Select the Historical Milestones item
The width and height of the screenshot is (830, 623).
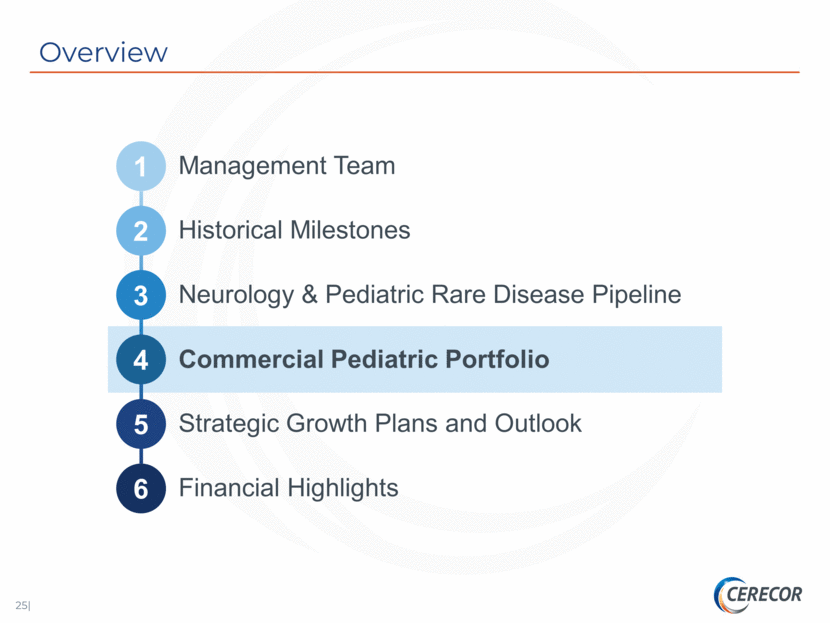[x=294, y=230]
